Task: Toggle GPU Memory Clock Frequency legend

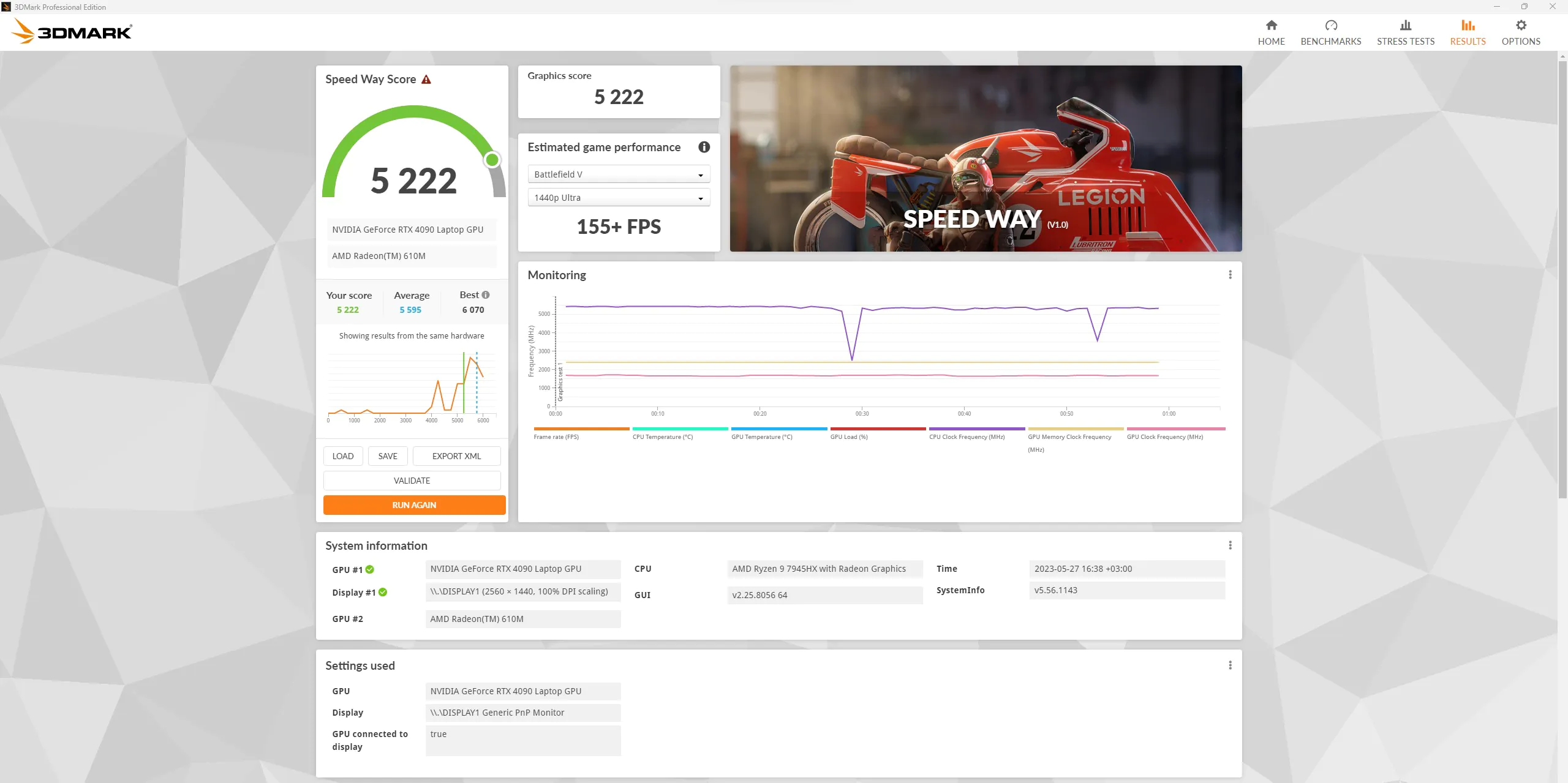Action: [1076, 440]
